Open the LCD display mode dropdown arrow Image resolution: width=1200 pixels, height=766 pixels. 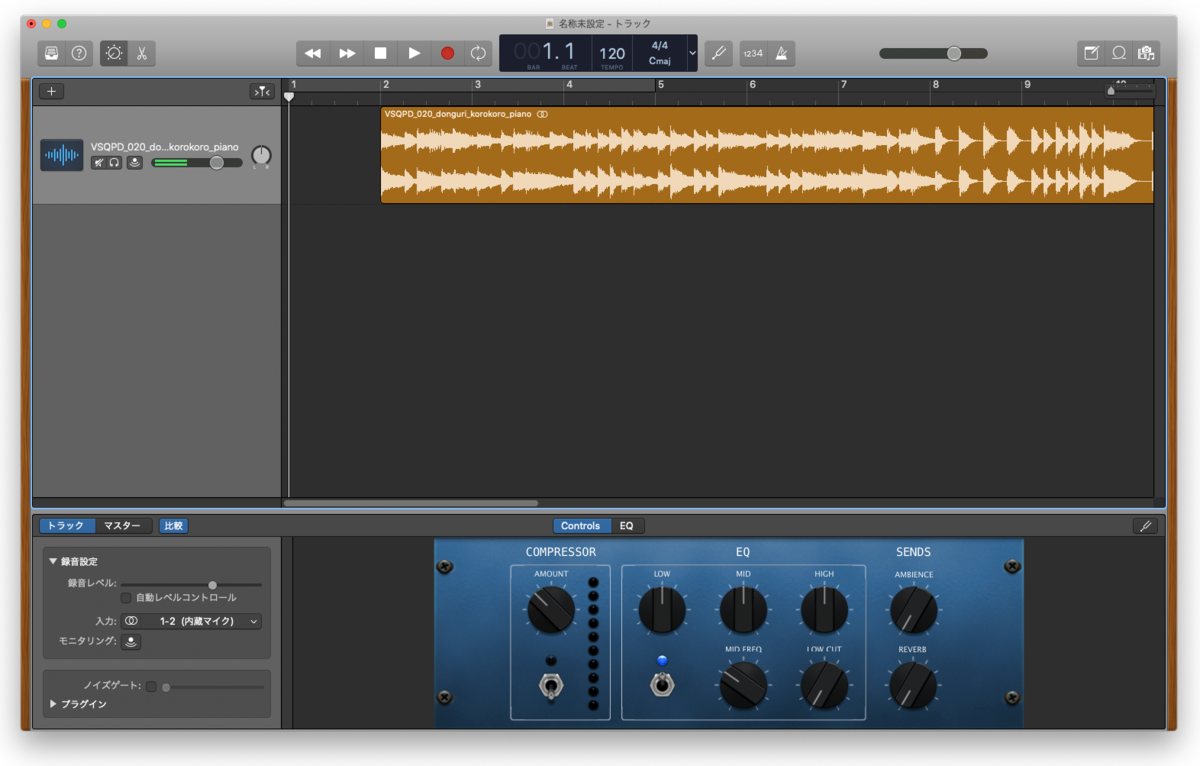tap(692, 53)
